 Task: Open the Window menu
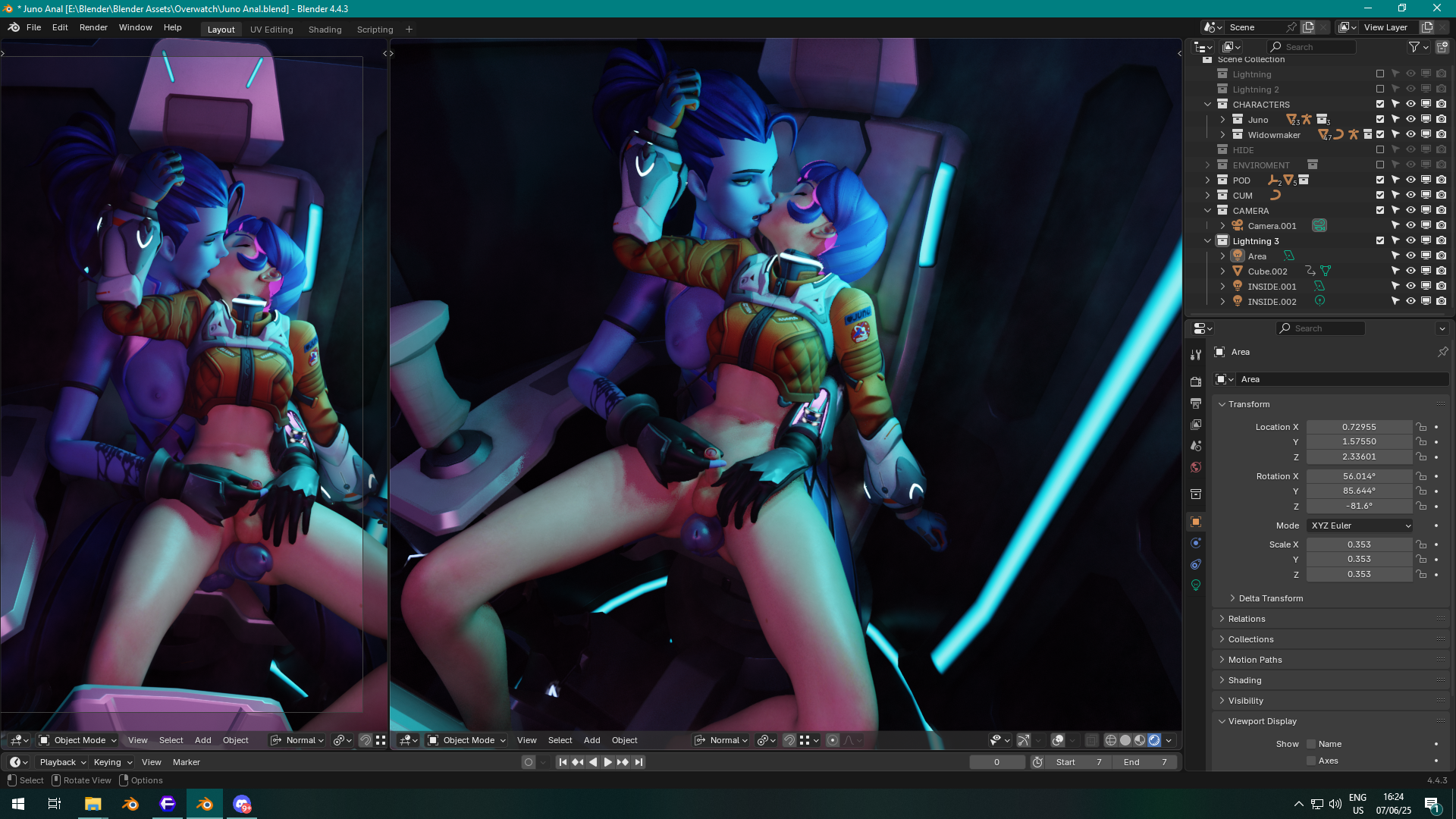(136, 27)
